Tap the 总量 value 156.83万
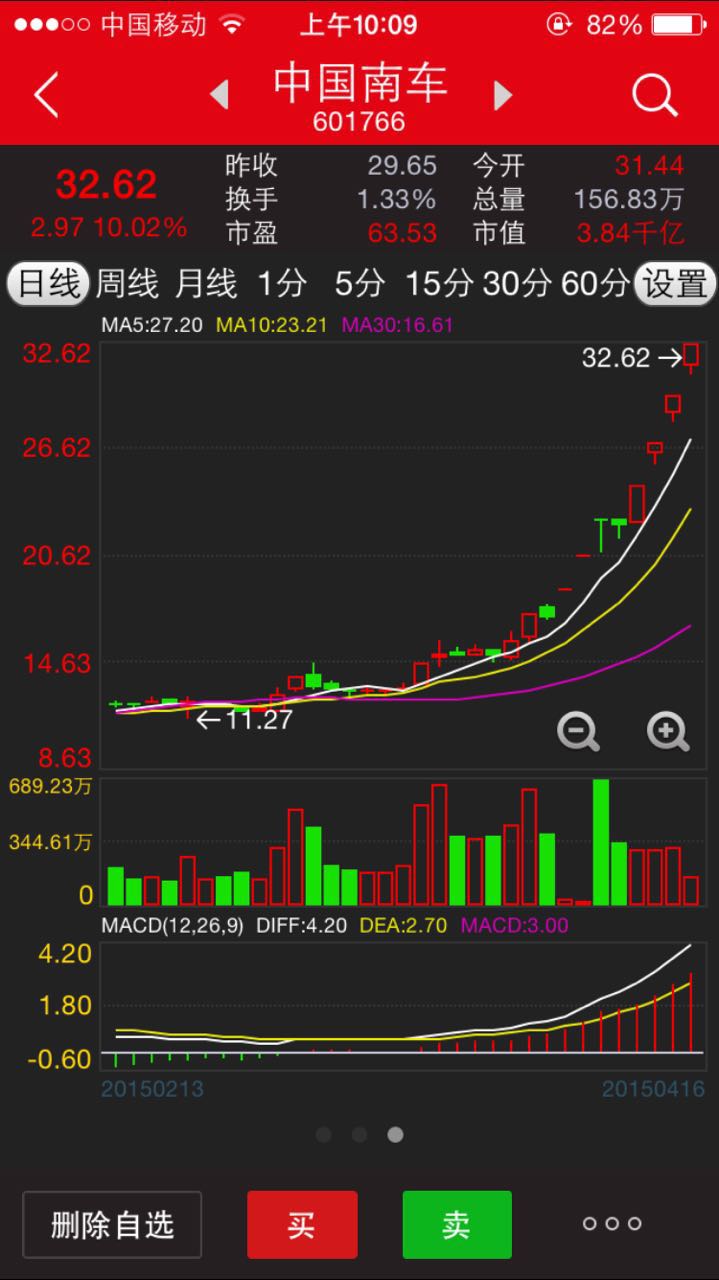The height and width of the screenshot is (1280, 719). [x=629, y=199]
